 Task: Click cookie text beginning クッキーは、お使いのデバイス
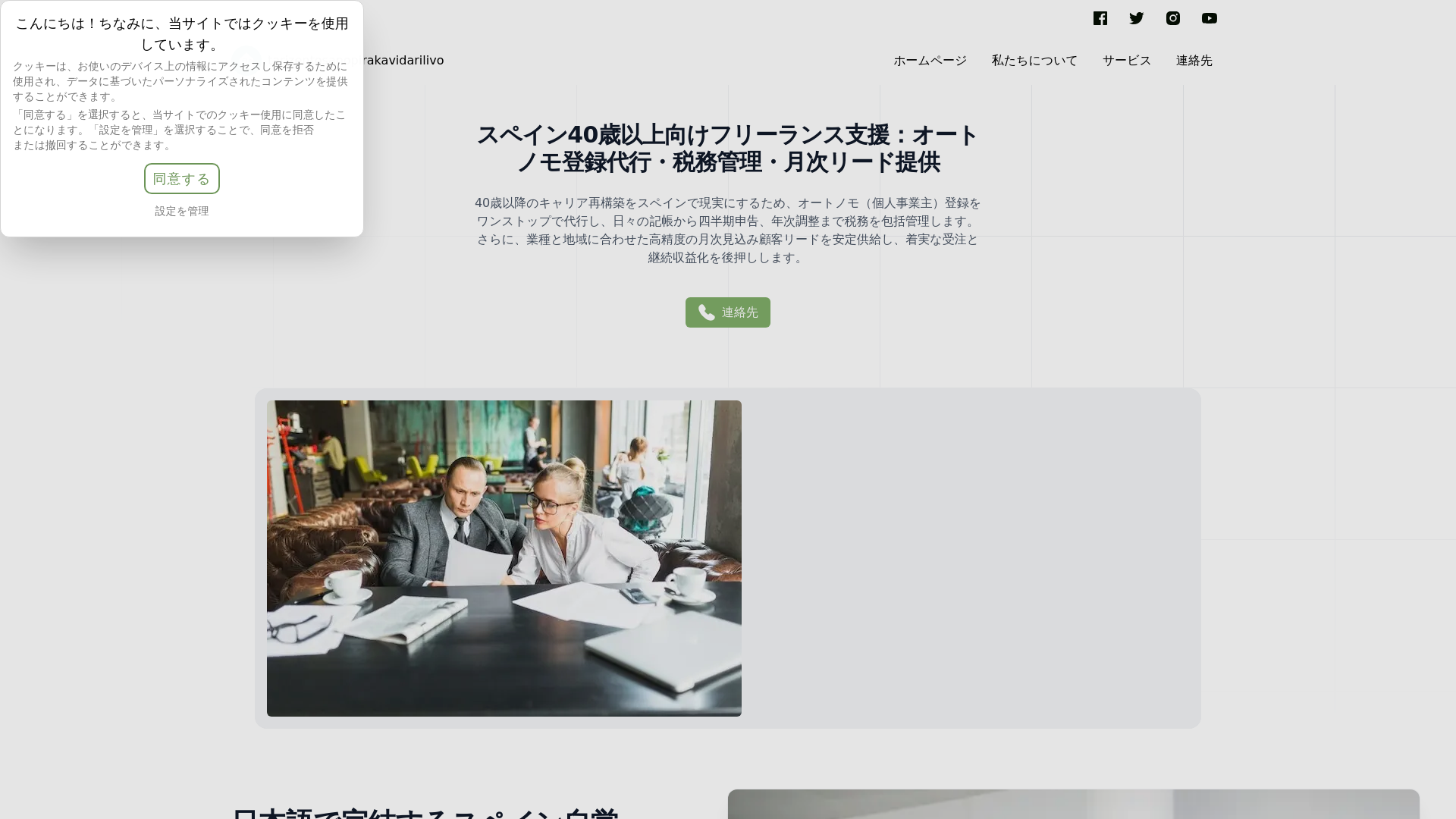[180, 82]
